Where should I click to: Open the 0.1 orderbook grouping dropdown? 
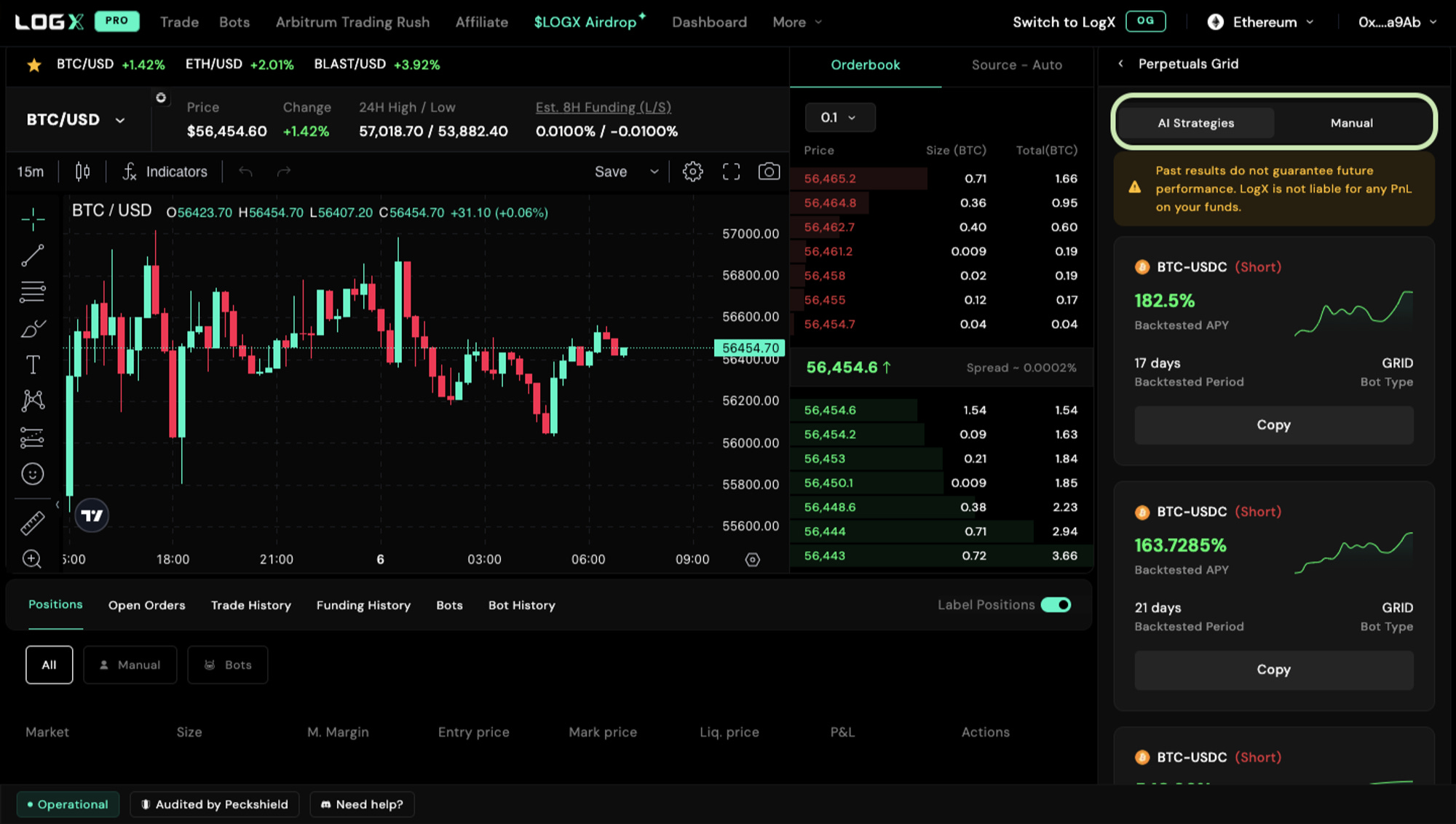[840, 117]
